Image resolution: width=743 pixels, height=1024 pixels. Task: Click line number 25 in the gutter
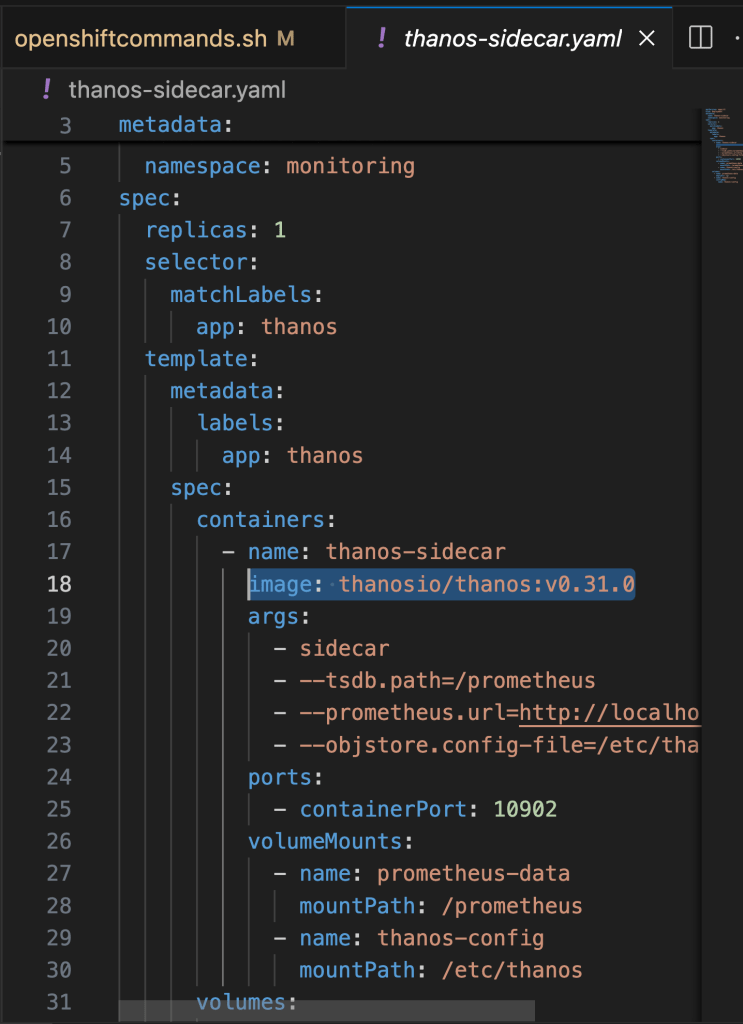(x=59, y=809)
